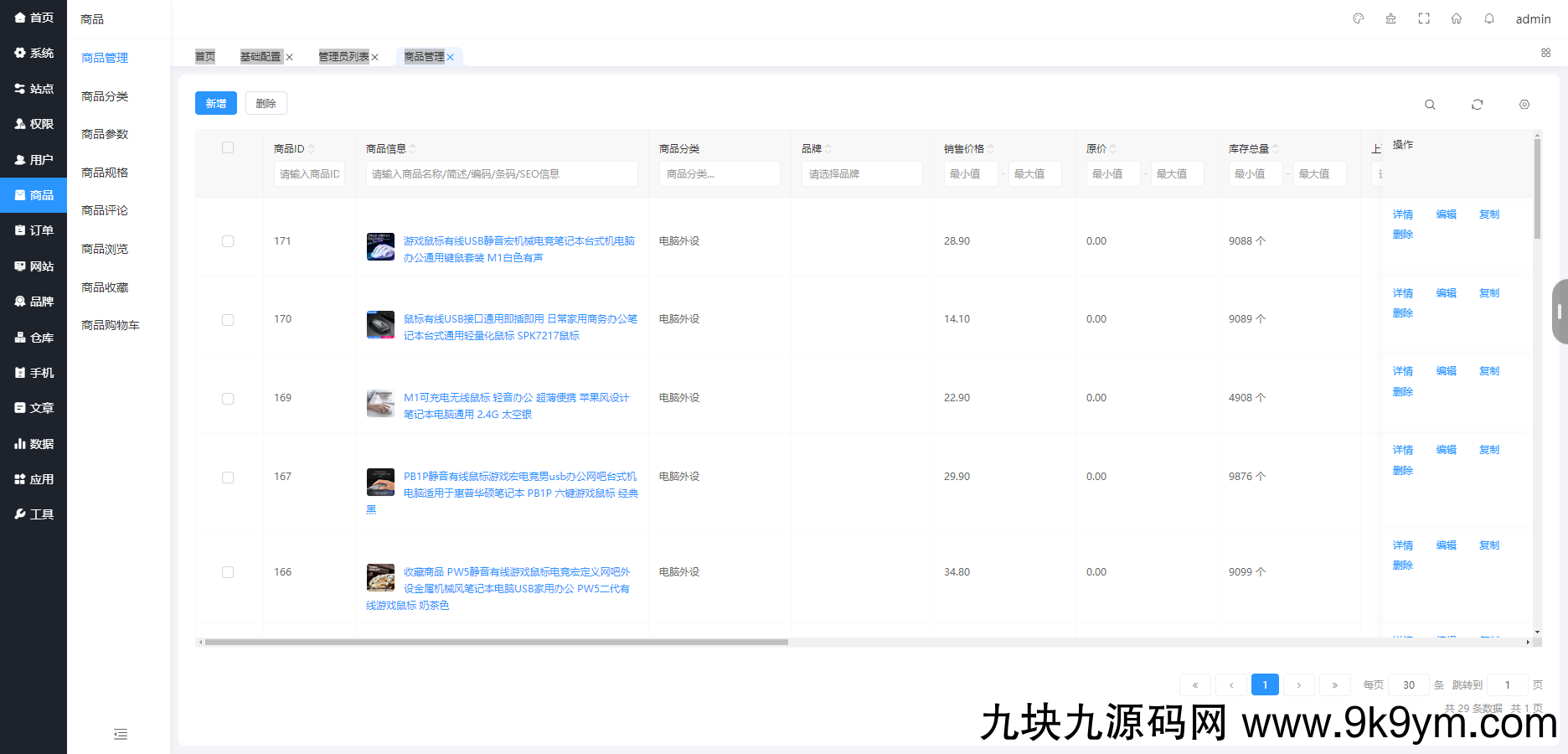Toggle fullscreen with the expand icon
This screenshot has width=1568, height=754.
[x=1424, y=18]
